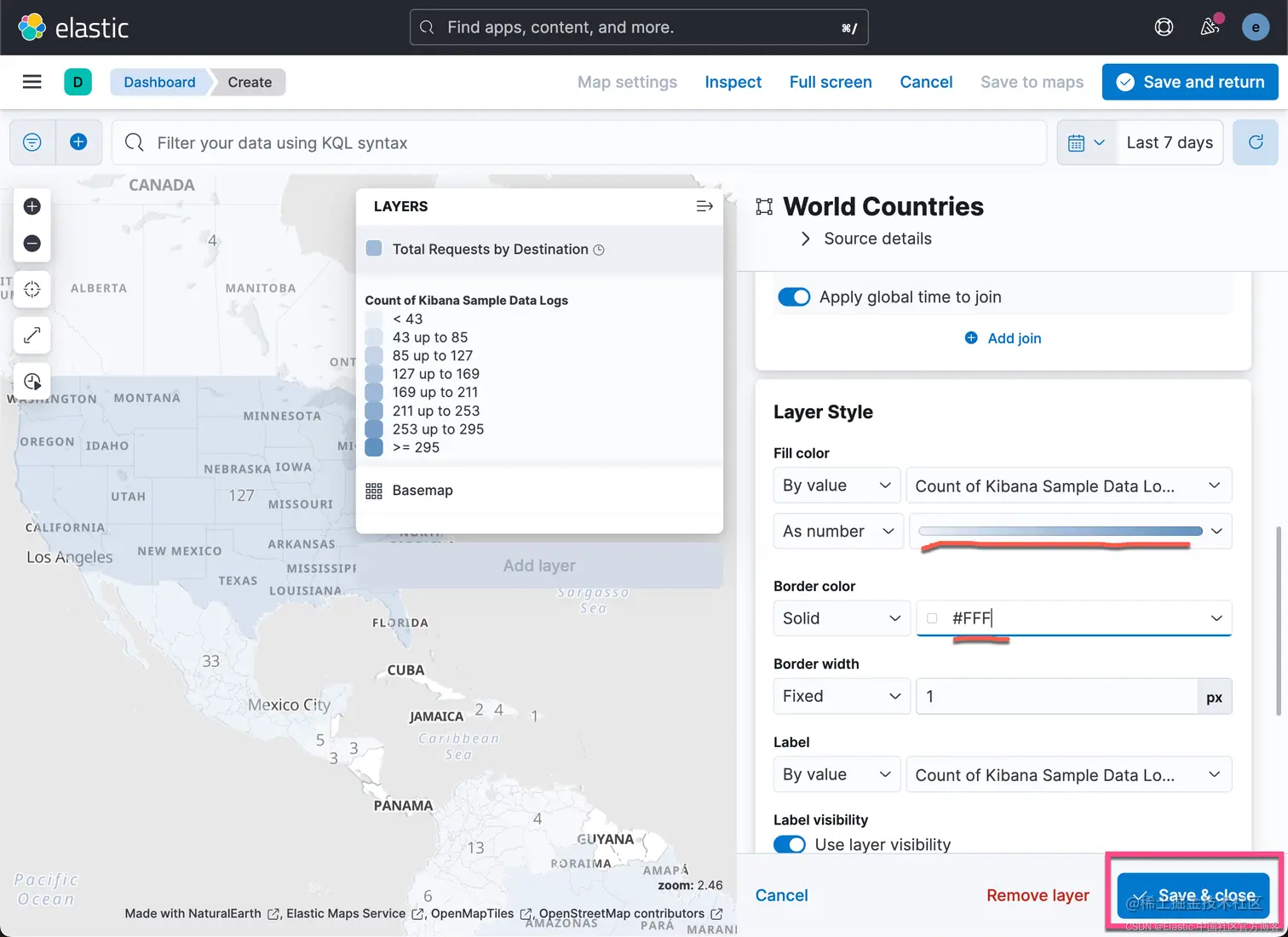Click Add join link
The image size is (1288, 937).
tap(1003, 338)
